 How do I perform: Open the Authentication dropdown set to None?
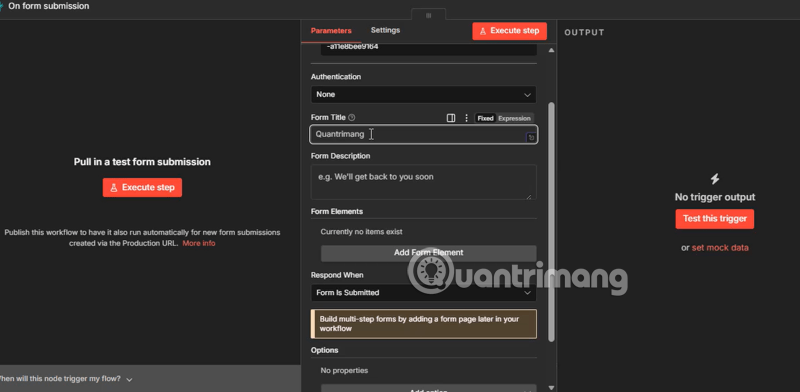[x=423, y=94]
